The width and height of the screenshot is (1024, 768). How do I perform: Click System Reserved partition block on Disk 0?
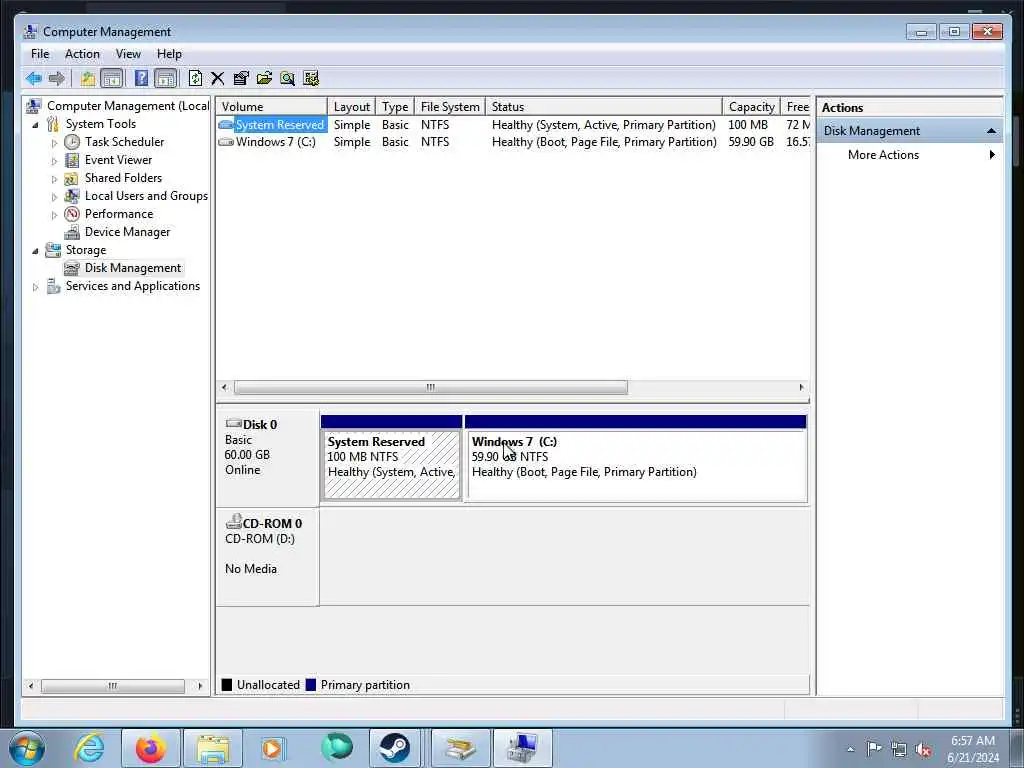(x=392, y=458)
